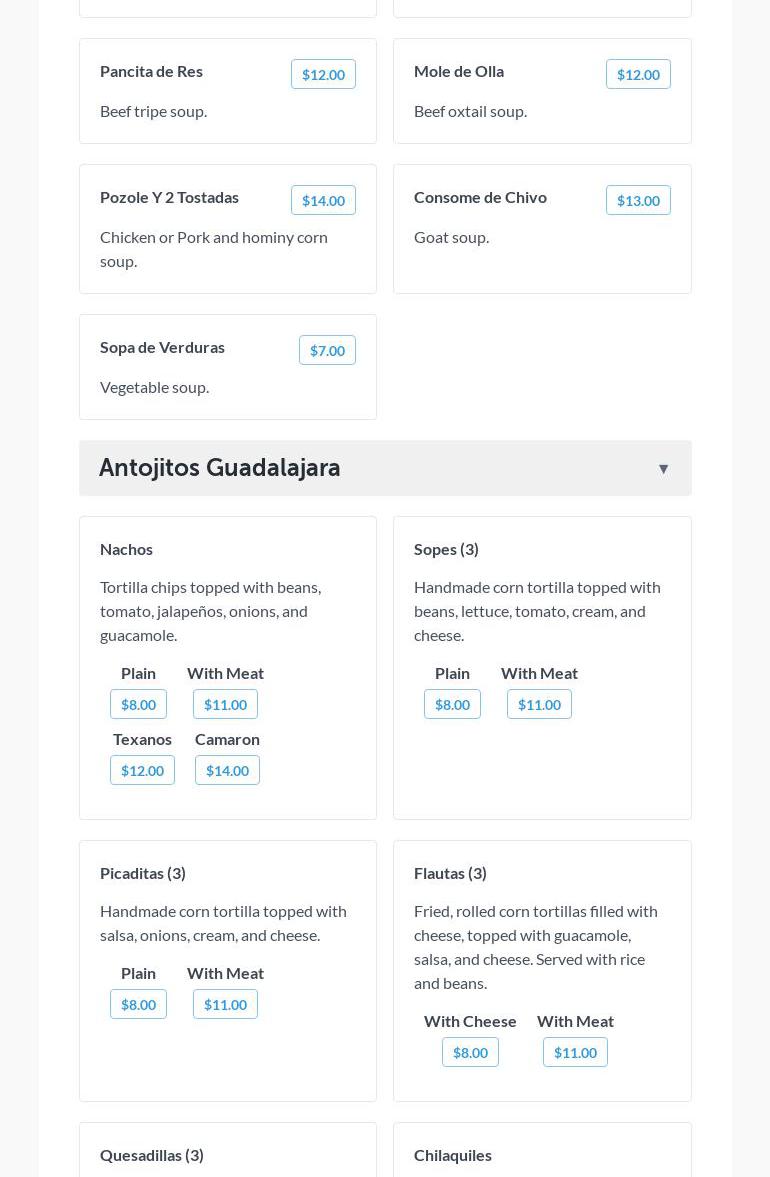The height and width of the screenshot is (1177, 770).
Task: Pick Picaditas (3) Plain $8.00 price
Action: 138,1005
